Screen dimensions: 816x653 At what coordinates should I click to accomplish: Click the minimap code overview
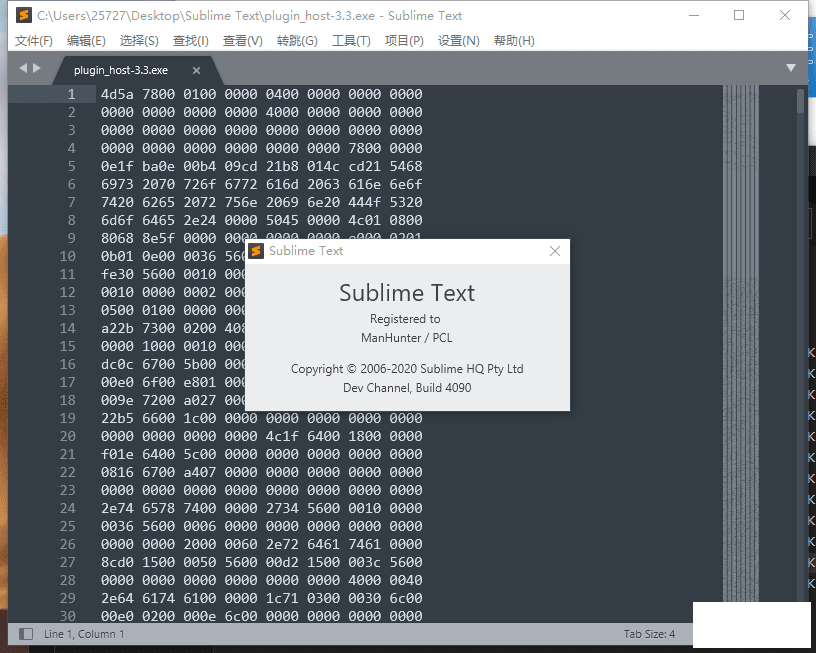741,343
